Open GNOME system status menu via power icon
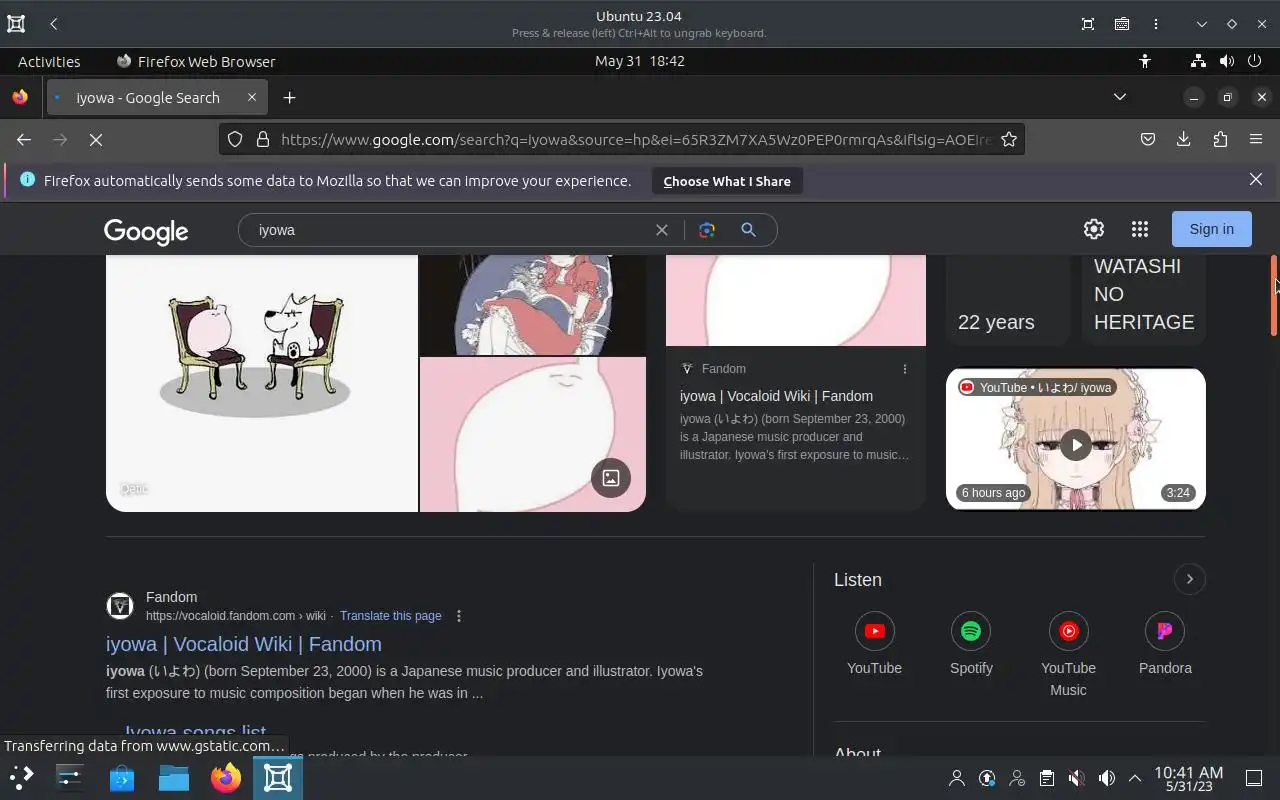Viewport: 1280px width, 800px height. pos(1254,61)
